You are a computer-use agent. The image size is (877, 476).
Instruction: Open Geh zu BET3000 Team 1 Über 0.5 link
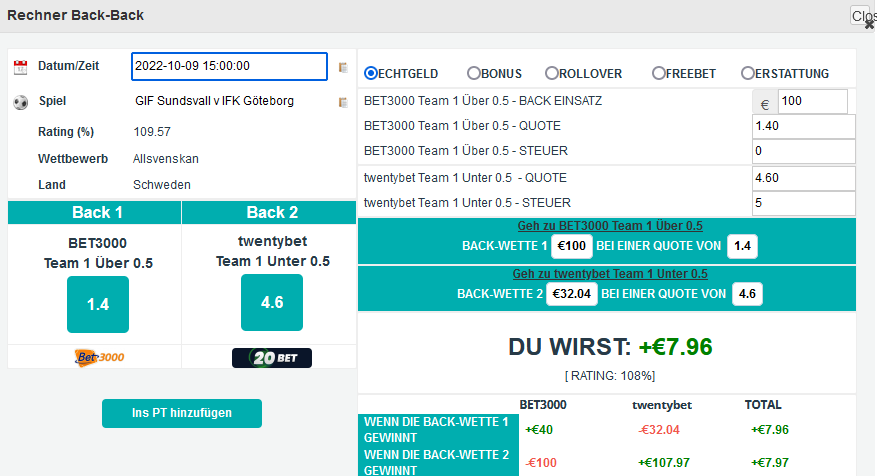(x=610, y=226)
